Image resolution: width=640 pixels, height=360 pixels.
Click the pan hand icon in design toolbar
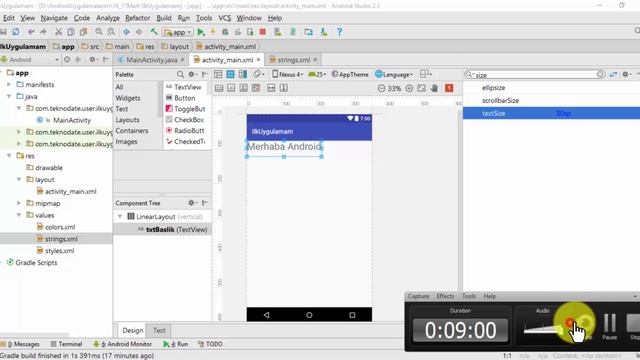tap(435, 88)
